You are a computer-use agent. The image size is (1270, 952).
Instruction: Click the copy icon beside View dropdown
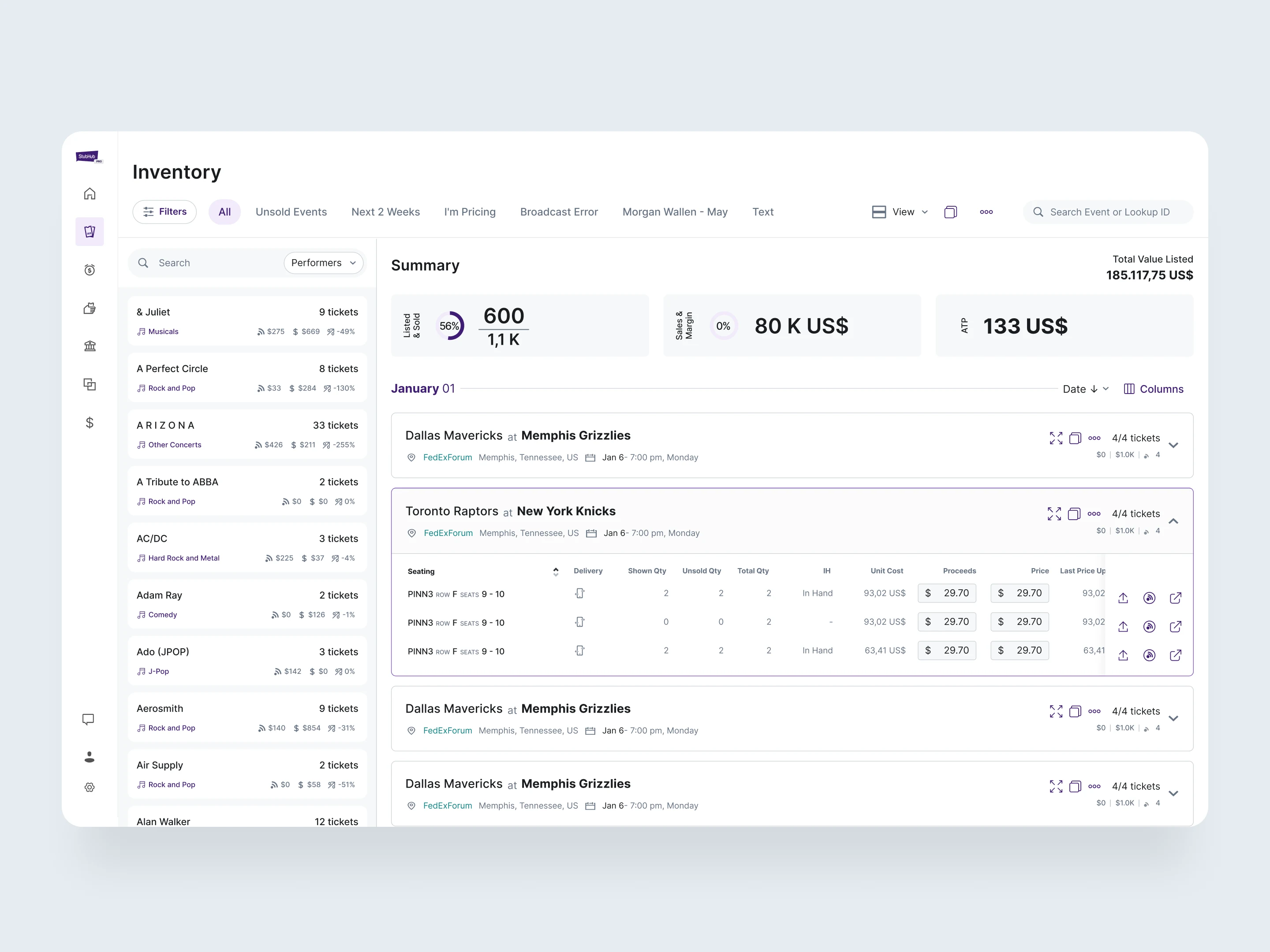[x=950, y=212]
